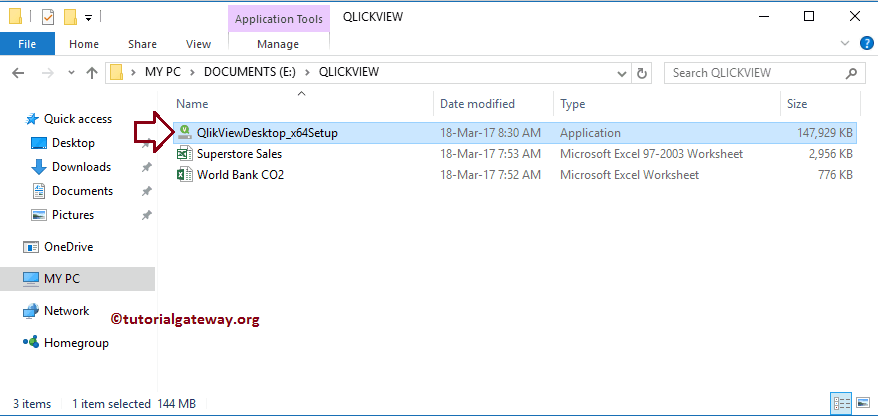Expand the address bar history dropdown
The image size is (878, 416).
coord(622,73)
